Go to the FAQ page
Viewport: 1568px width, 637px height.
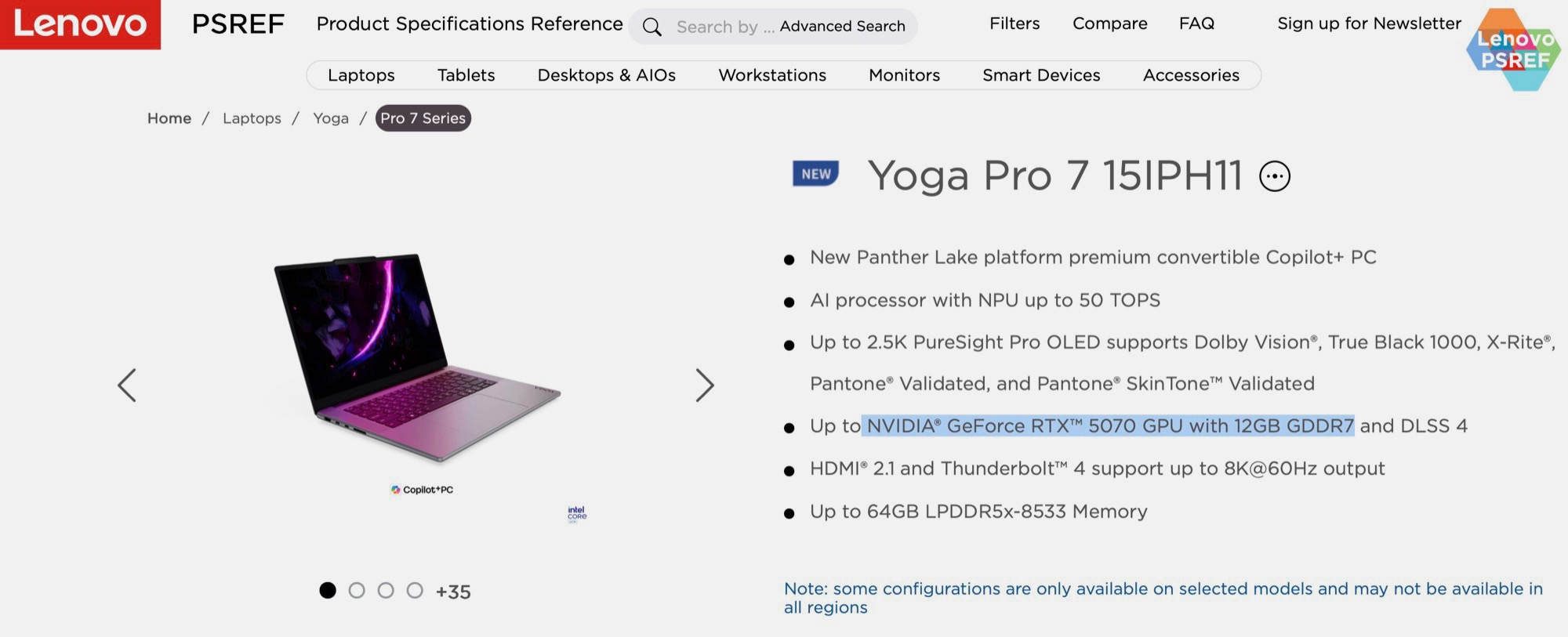click(1196, 24)
